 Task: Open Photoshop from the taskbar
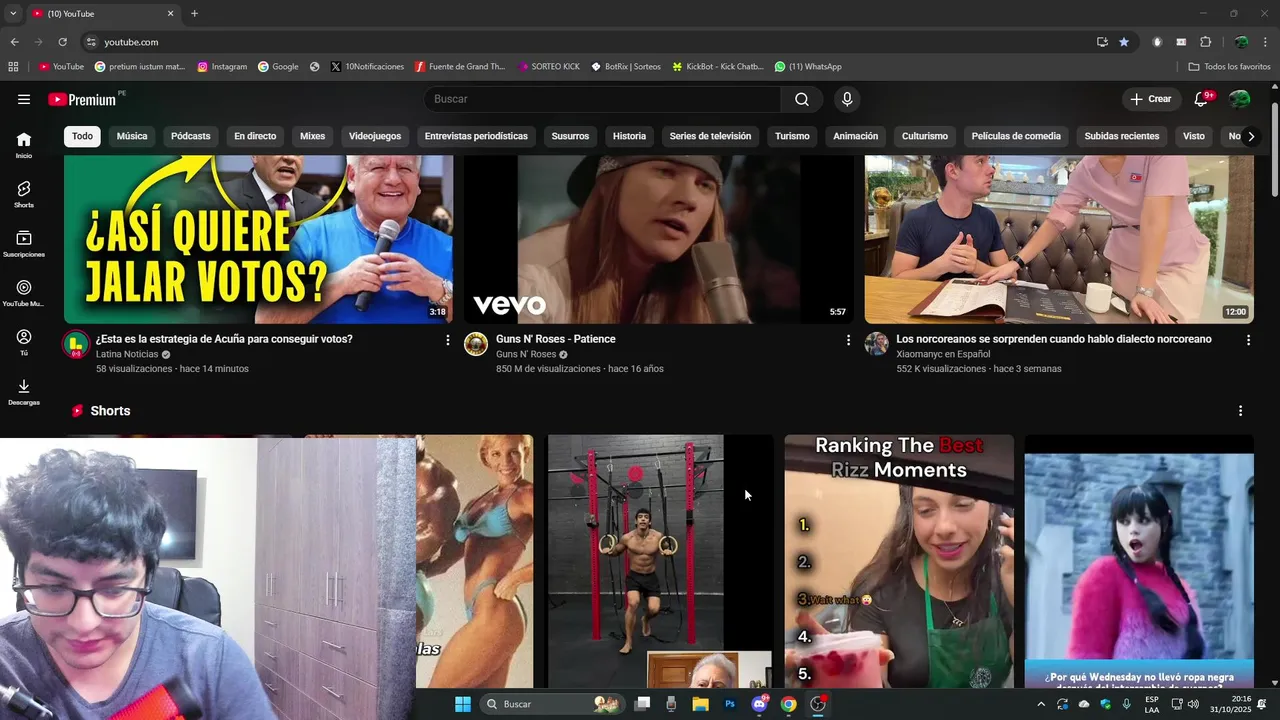[730, 704]
